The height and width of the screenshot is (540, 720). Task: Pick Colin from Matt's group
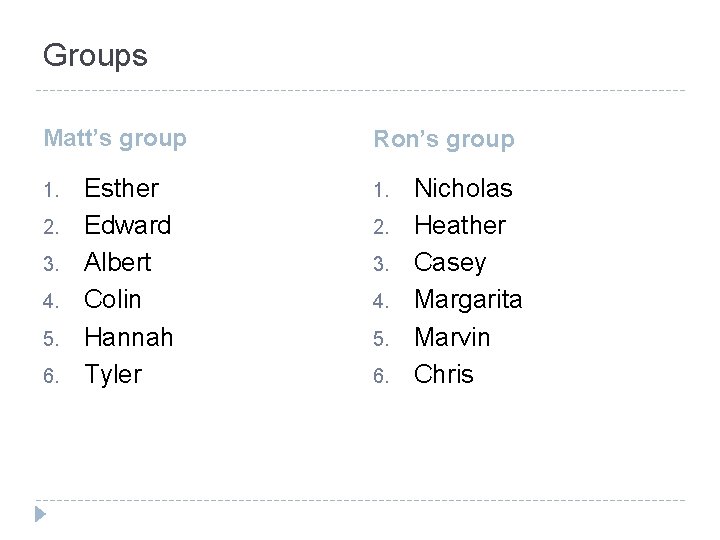113,299
